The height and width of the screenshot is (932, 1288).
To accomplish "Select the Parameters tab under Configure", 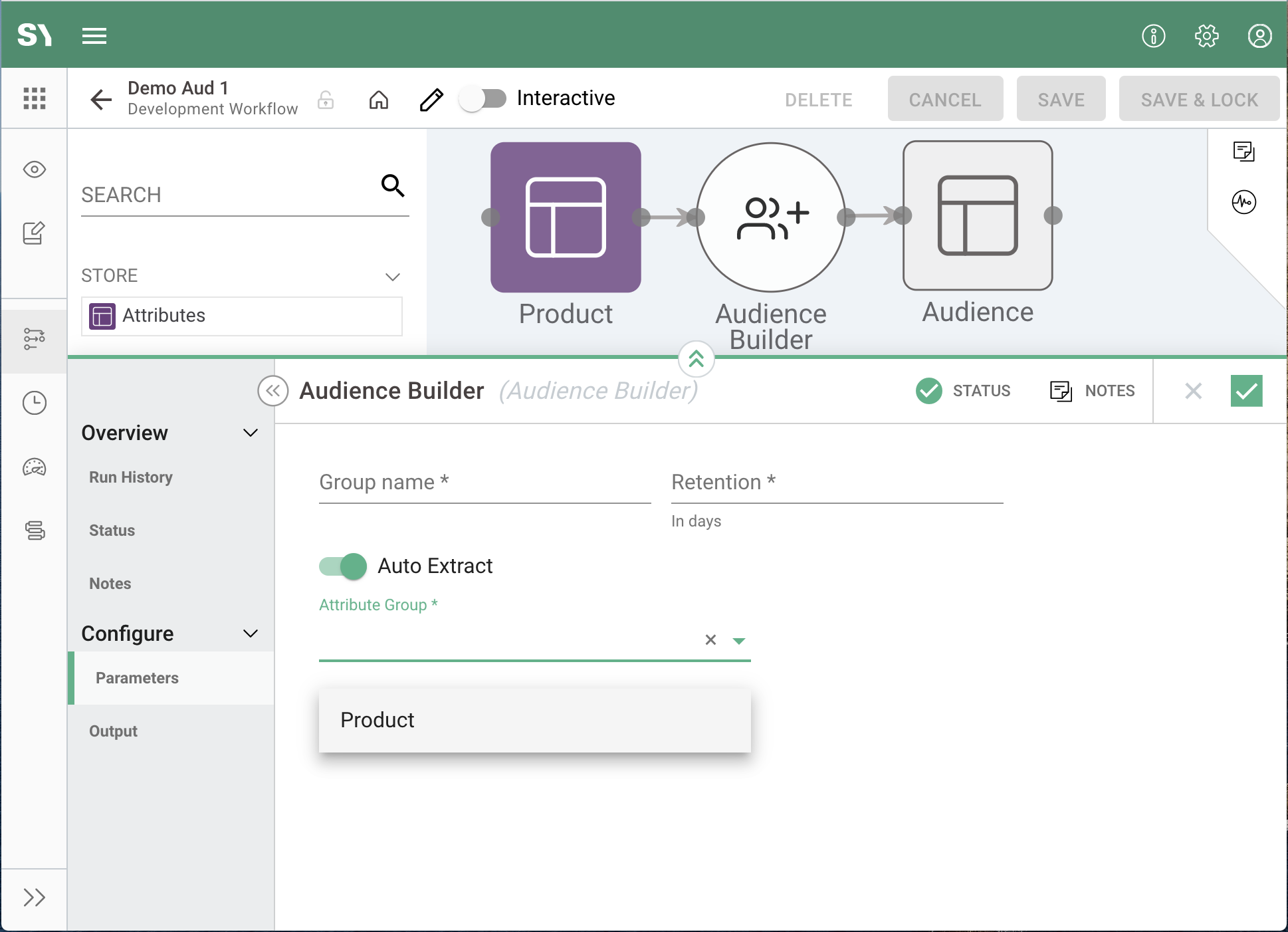I will [137, 678].
